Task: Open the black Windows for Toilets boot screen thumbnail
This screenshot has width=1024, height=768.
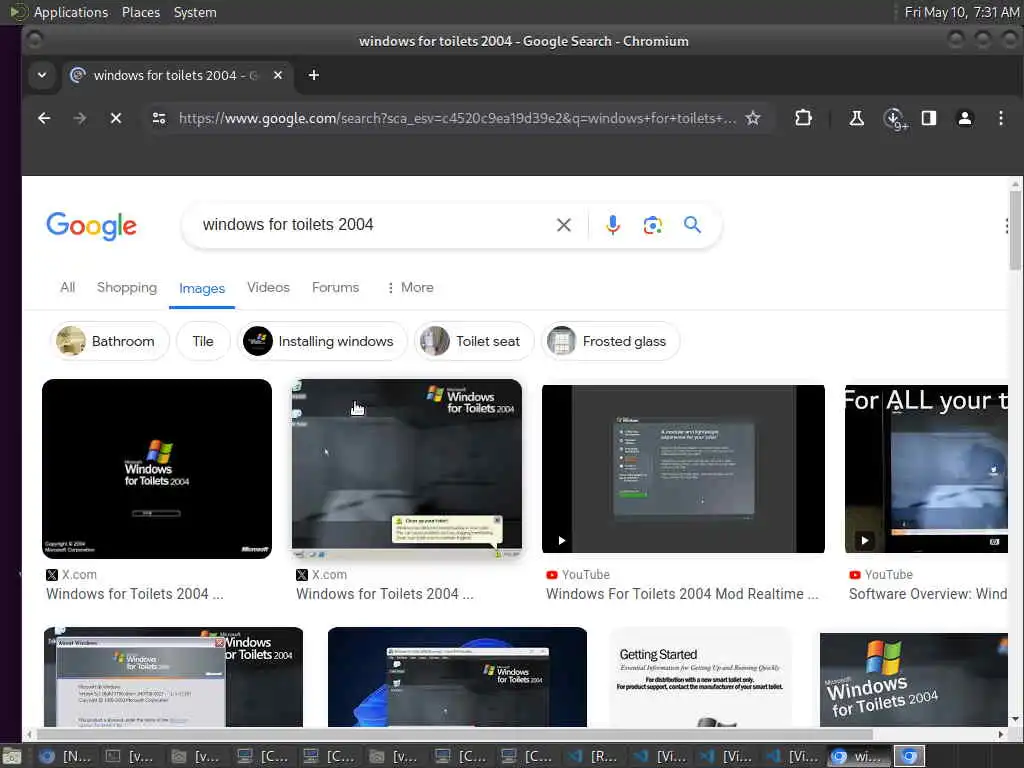Action: 157,468
